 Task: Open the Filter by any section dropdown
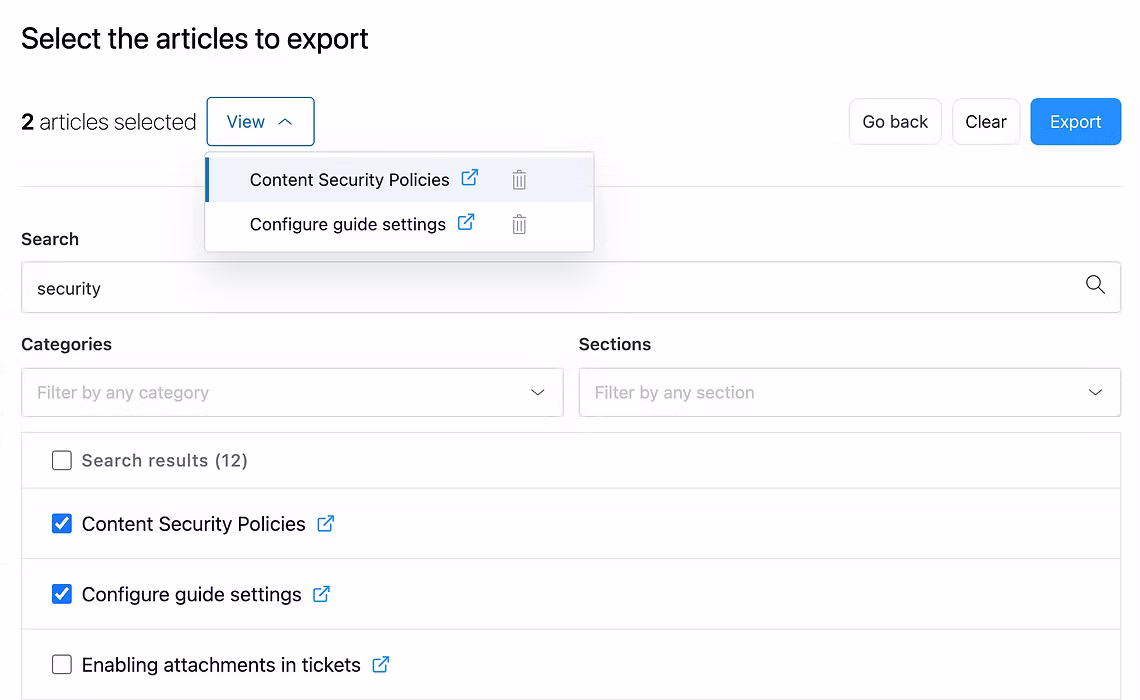(x=849, y=393)
